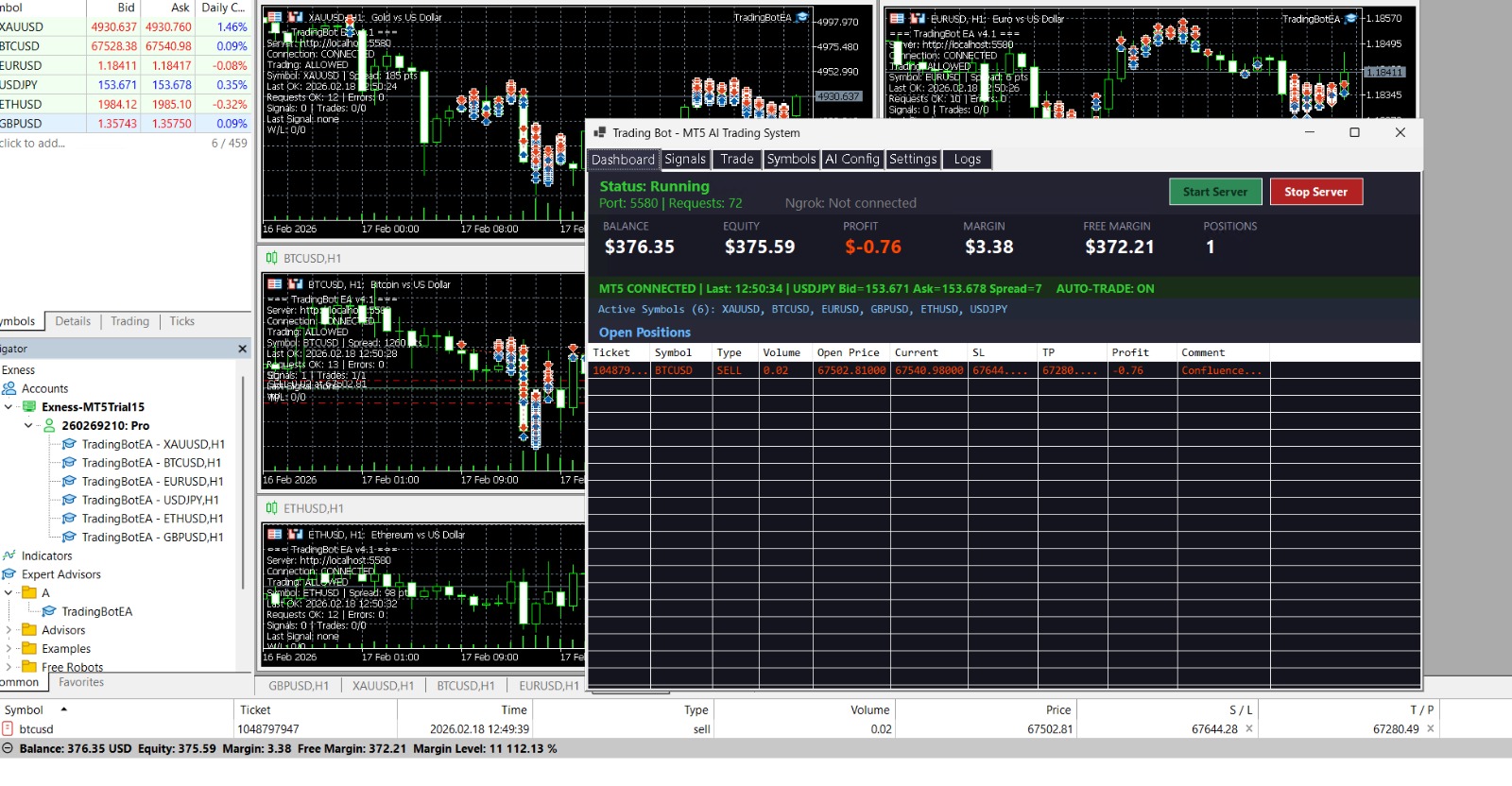Toggle the Symbol column sort arrow in the trade list
The height and width of the screenshot is (786, 1512).
pyautogui.click(x=63, y=709)
